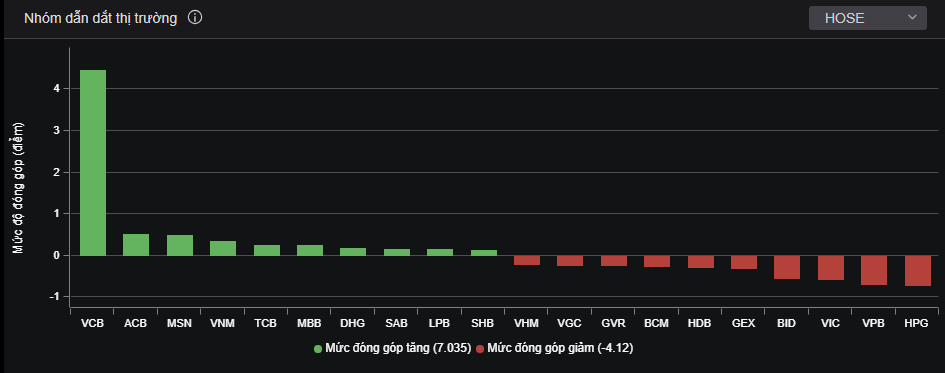Click the VPB axis label
Viewport: 945px width, 373px height.
tap(873, 324)
